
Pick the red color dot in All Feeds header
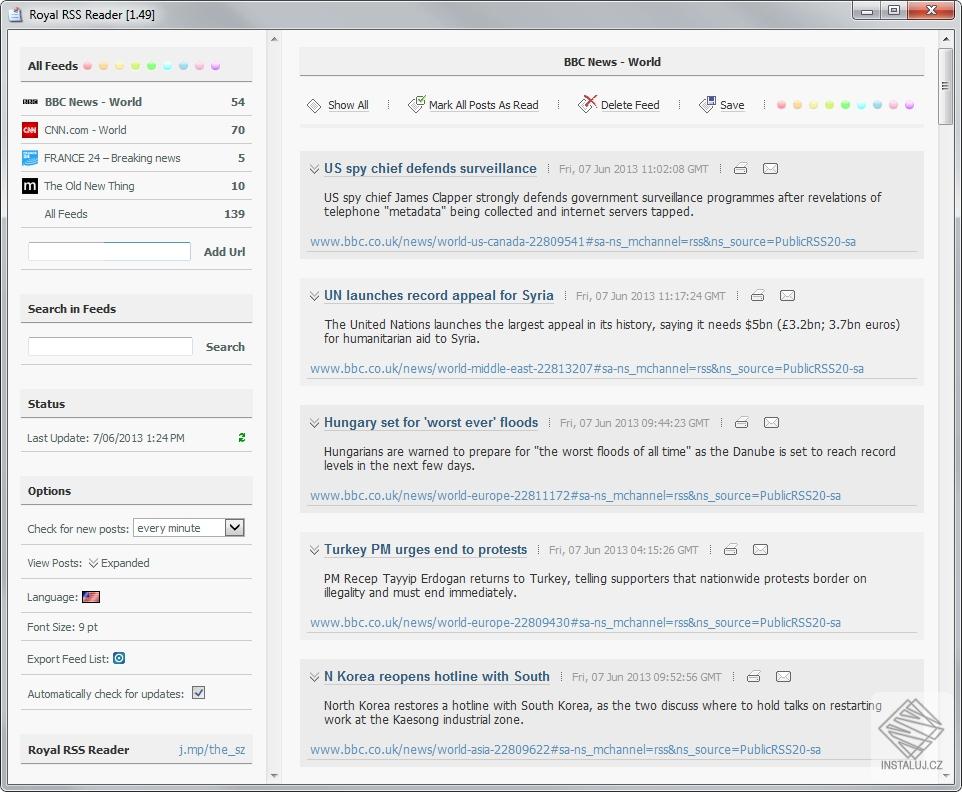pos(88,66)
